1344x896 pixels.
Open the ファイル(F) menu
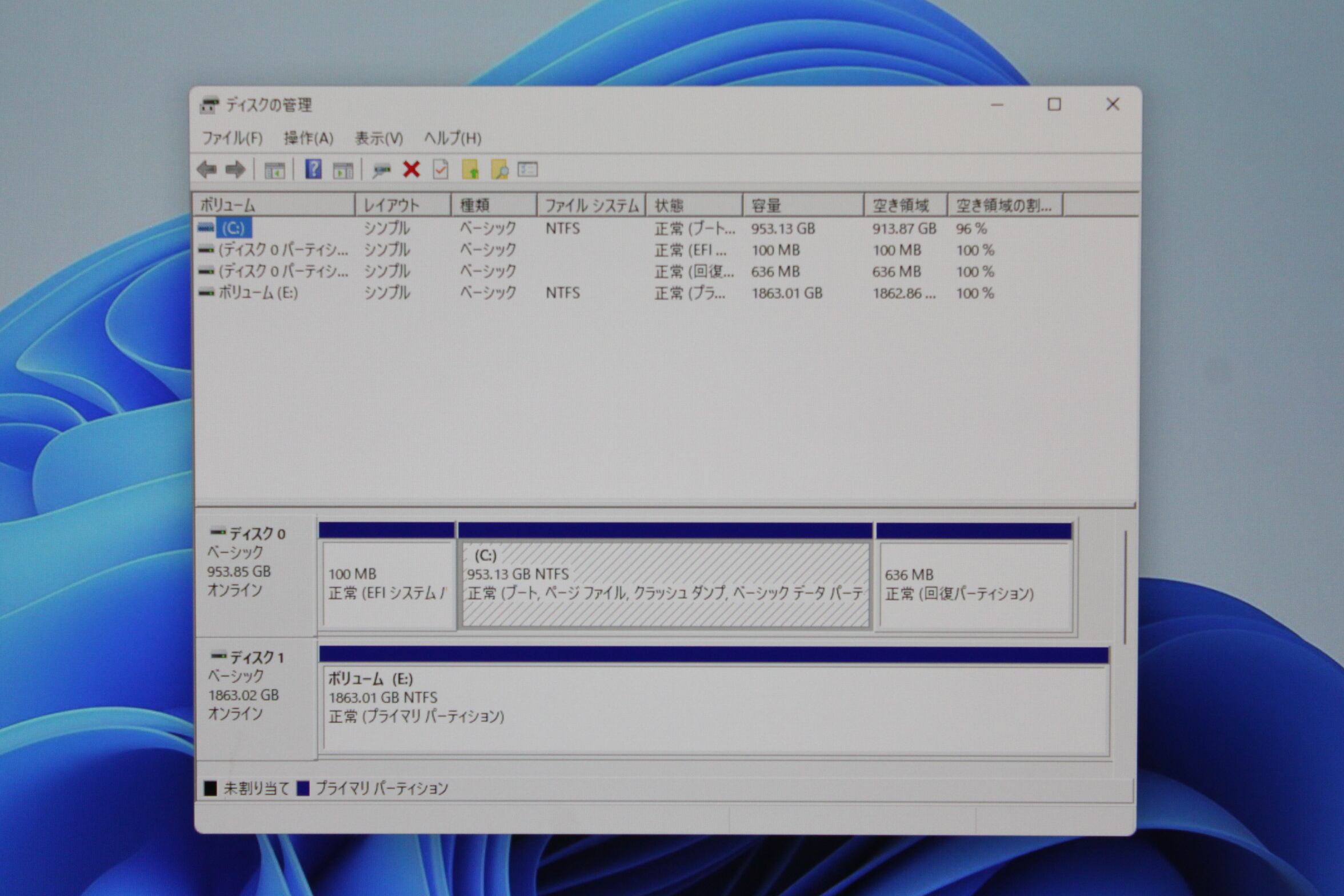pos(232,138)
